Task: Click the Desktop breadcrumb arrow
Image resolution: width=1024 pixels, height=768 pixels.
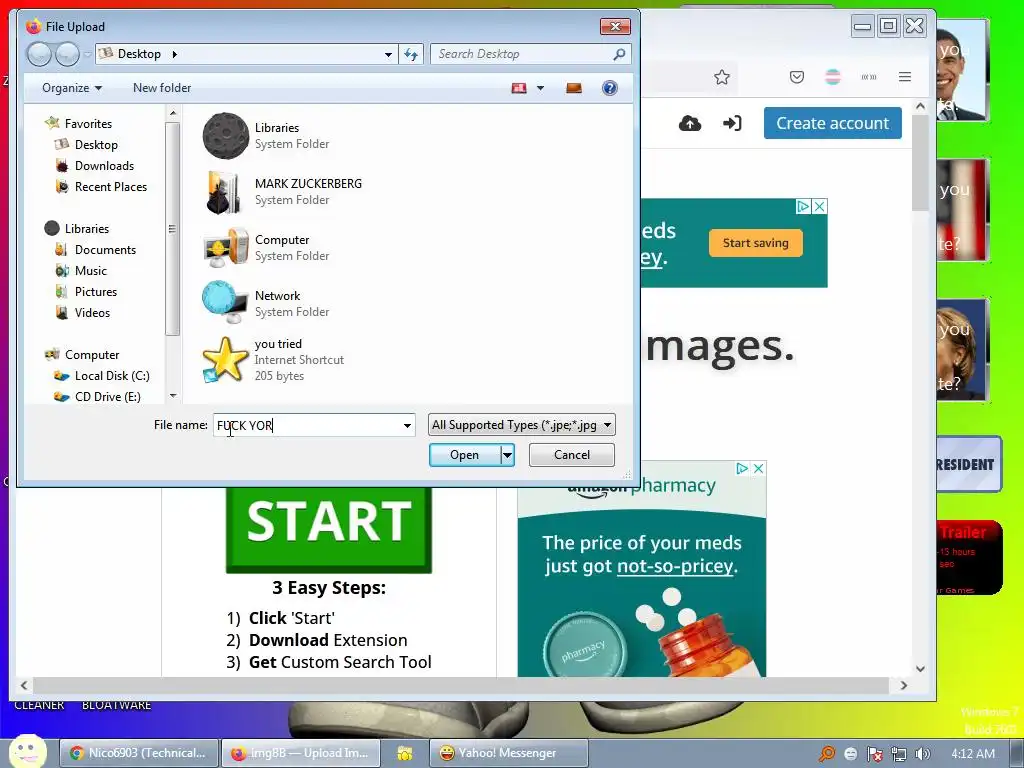Action: (x=174, y=54)
